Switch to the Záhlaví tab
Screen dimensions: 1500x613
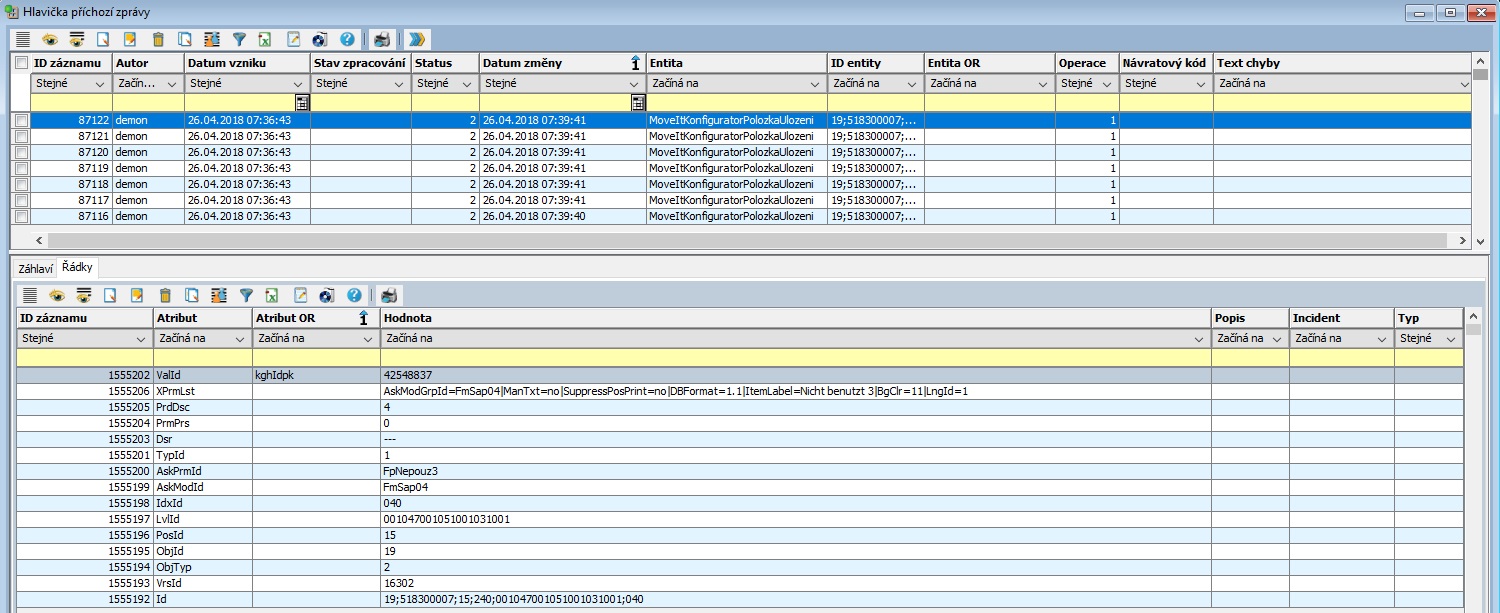click(x=34, y=268)
